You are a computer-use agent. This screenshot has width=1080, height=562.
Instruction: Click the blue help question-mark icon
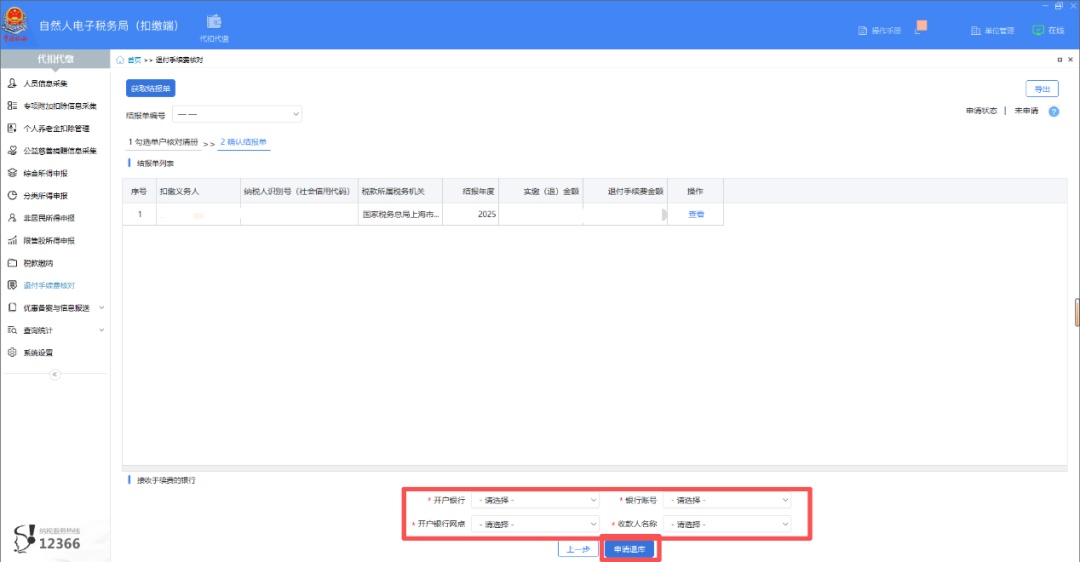[x=1053, y=111]
